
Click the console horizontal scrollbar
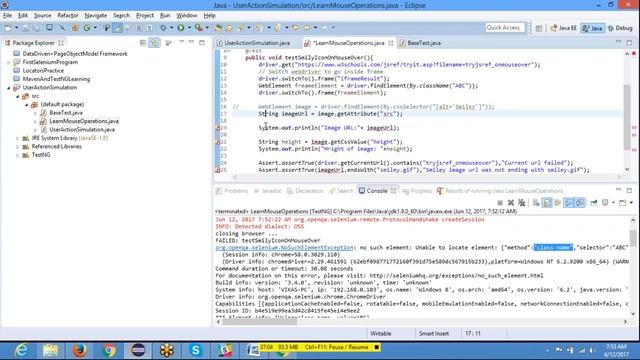coord(260,322)
